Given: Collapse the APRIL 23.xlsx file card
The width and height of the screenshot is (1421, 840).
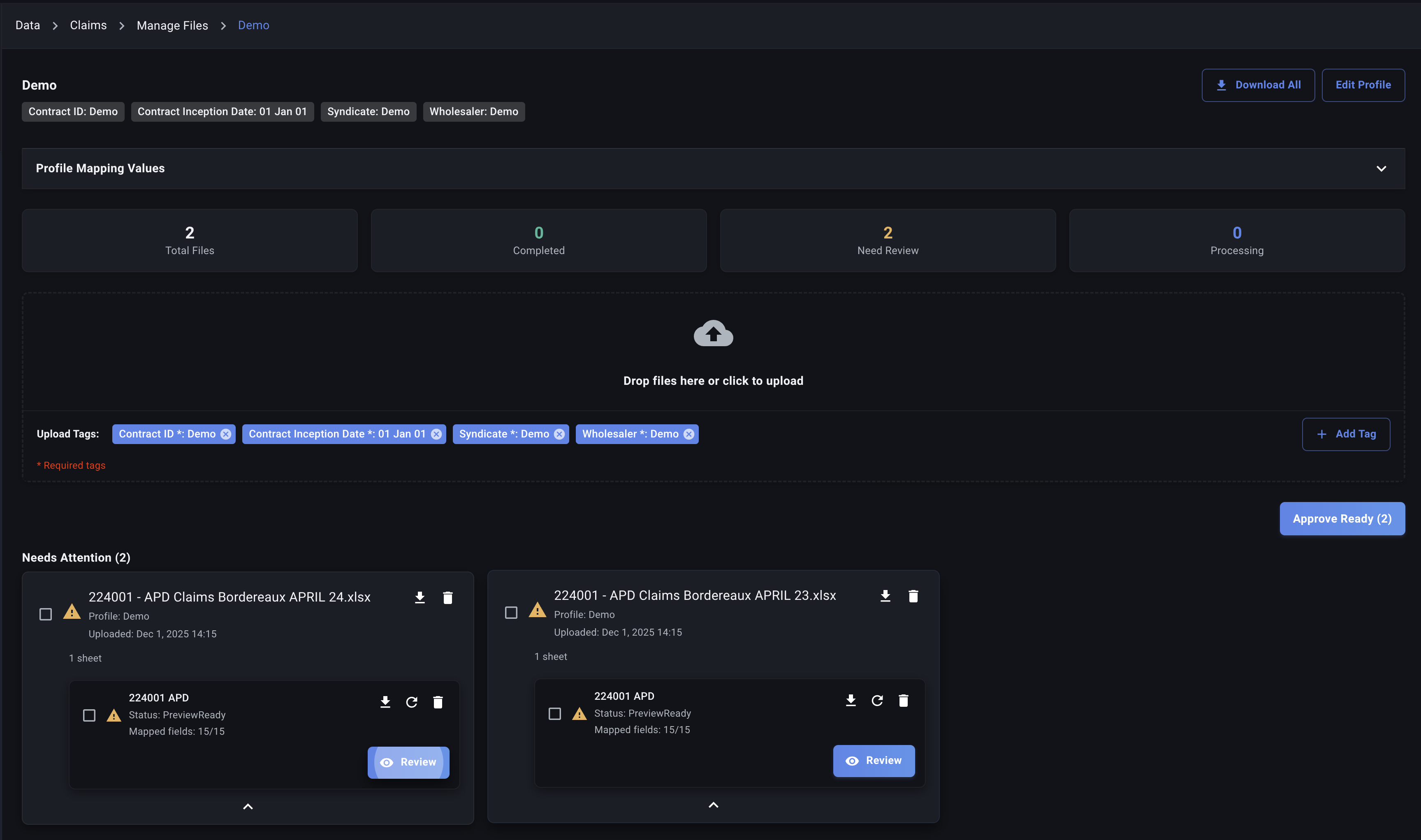Looking at the screenshot, I should [713, 805].
